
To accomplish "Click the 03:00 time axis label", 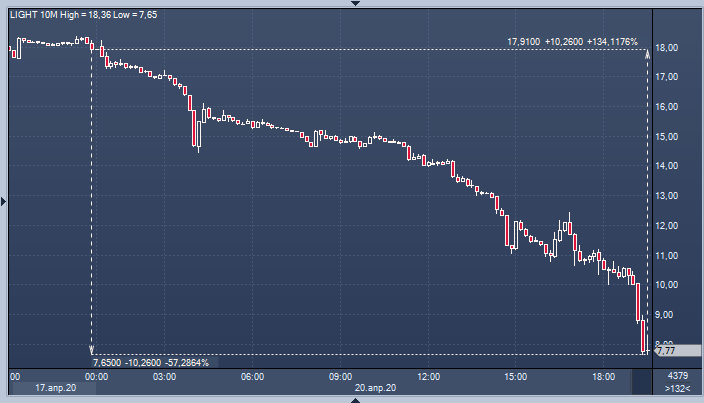I will (166, 376).
